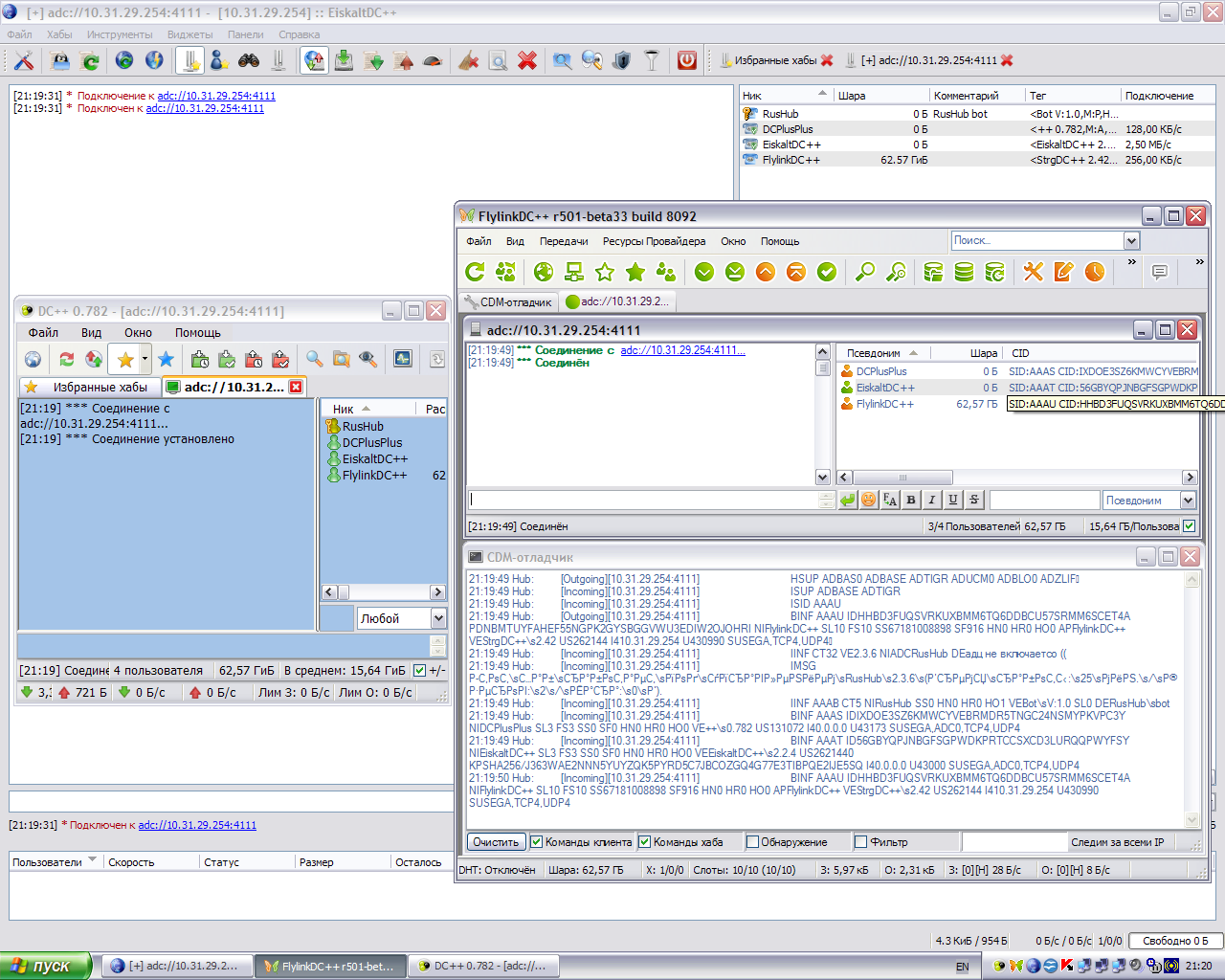Open FlylinkDC++ settings orange tools icon

pyautogui.click(x=1034, y=272)
